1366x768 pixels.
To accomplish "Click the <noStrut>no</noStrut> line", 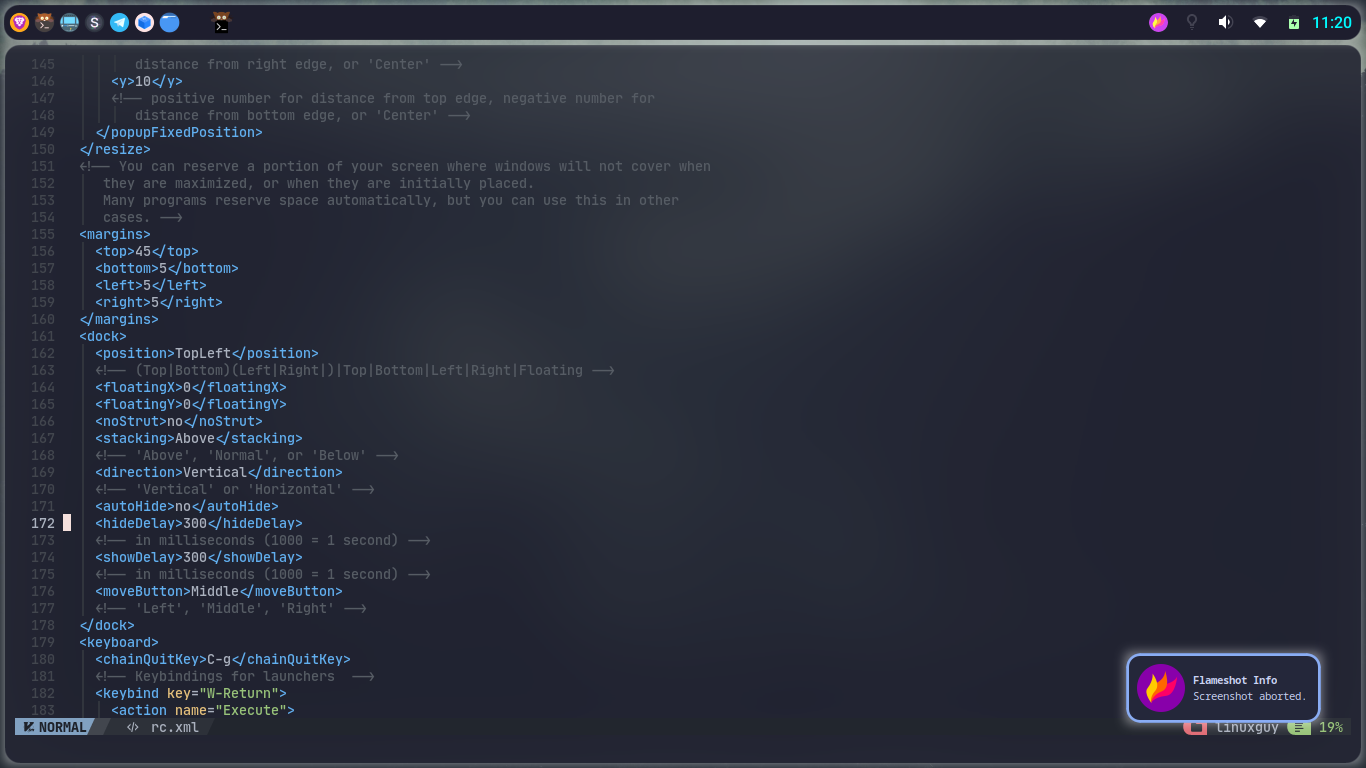I will pyautogui.click(x=179, y=422).
